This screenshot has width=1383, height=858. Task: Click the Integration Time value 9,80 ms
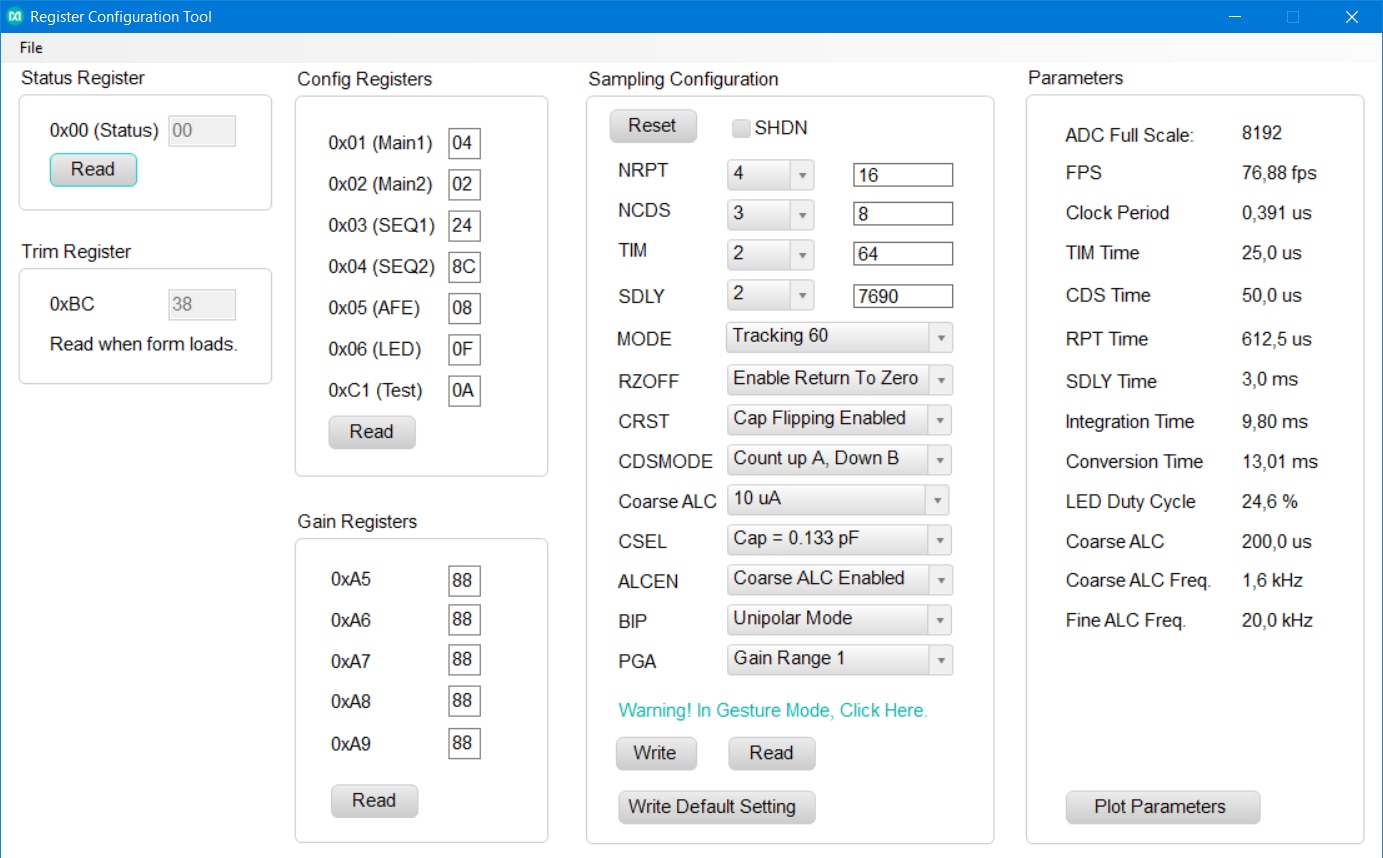pos(1274,423)
